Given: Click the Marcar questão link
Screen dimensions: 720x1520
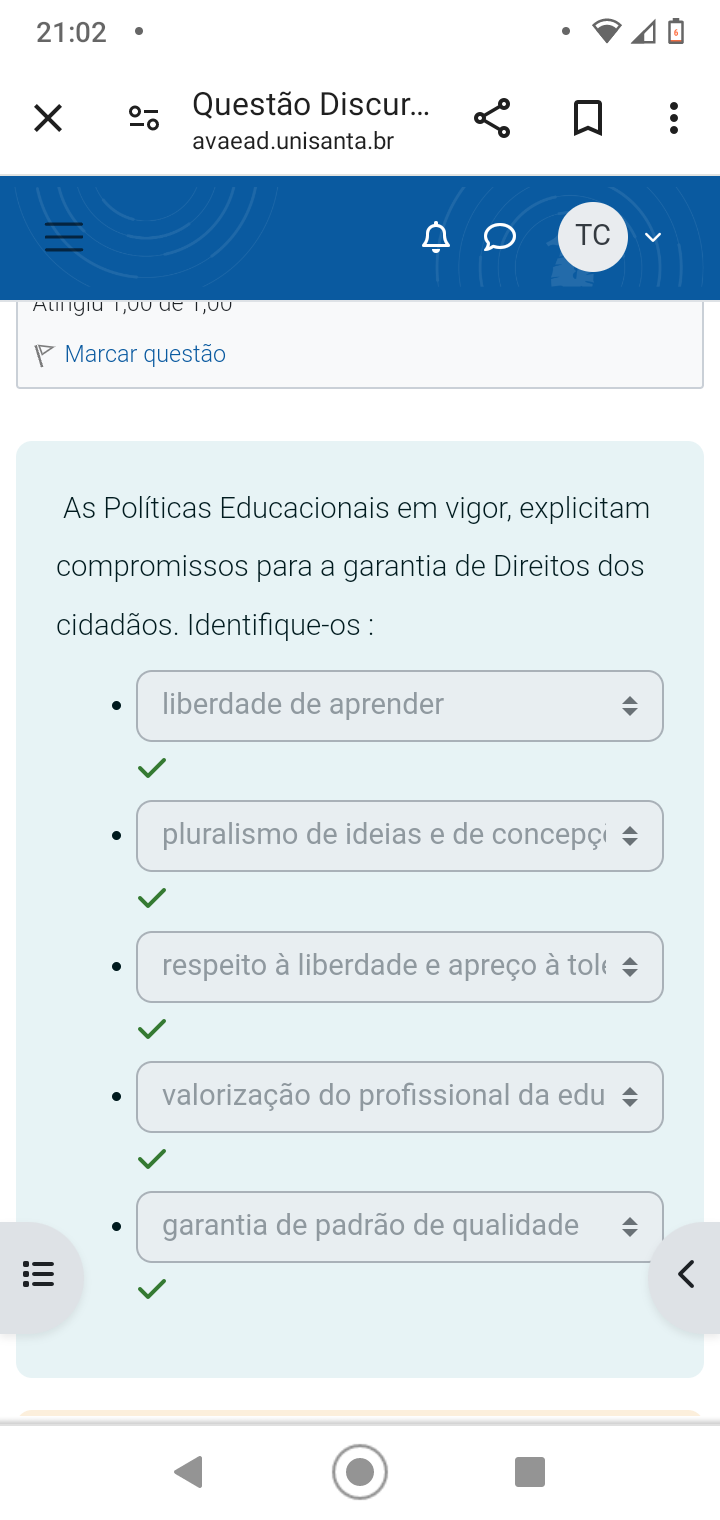Looking at the screenshot, I should click(x=145, y=354).
